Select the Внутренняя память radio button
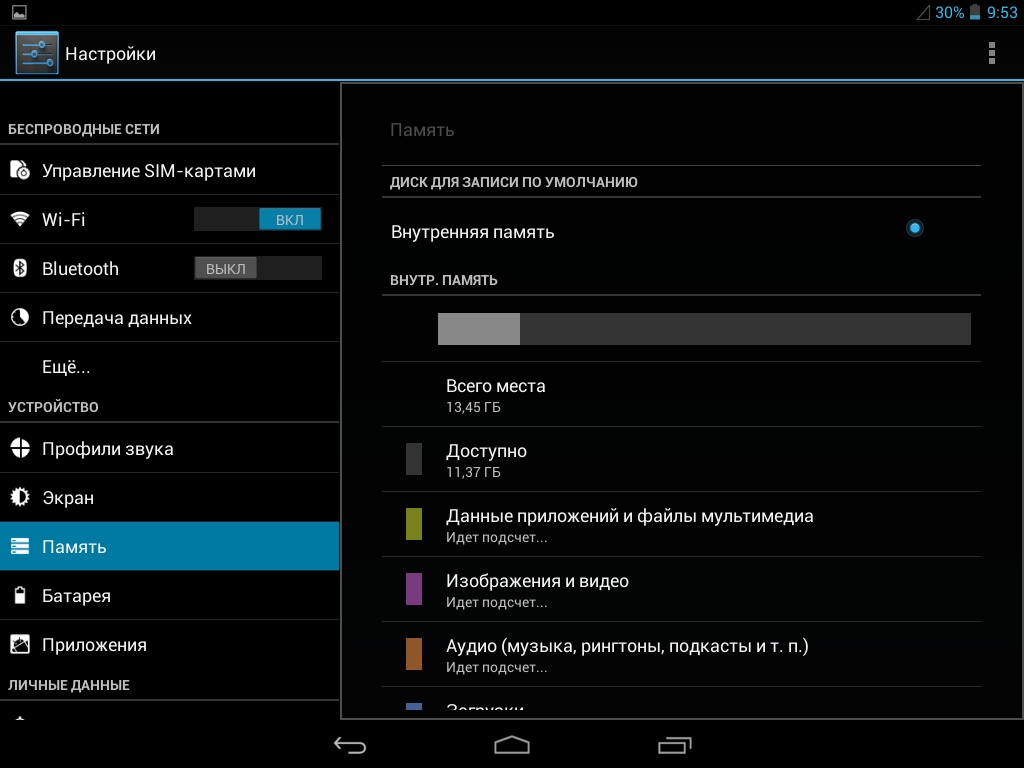Image resolution: width=1024 pixels, height=768 pixels. (x=914, y=228)
